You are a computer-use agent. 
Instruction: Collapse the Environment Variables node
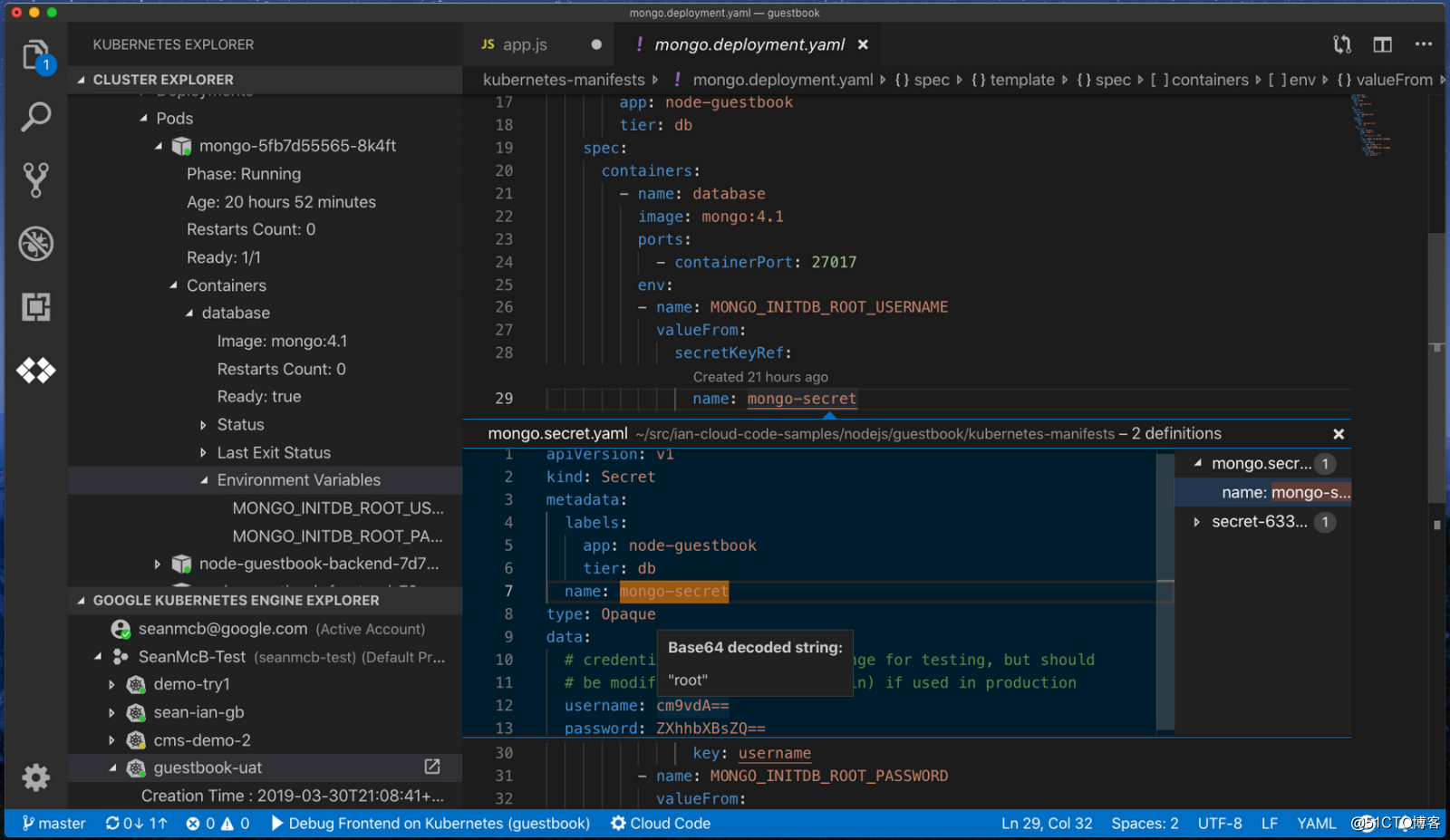click(204, 480)
